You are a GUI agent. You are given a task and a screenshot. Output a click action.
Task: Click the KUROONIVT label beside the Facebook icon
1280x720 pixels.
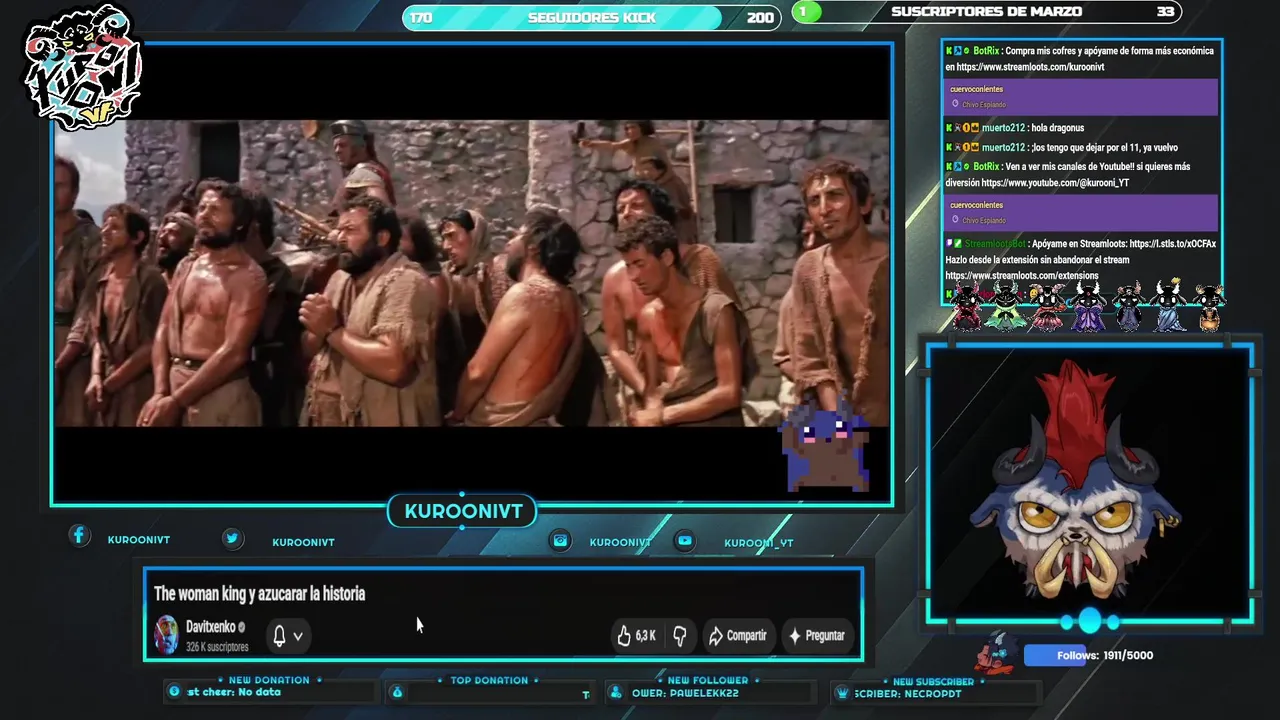[x=139, y=540]
